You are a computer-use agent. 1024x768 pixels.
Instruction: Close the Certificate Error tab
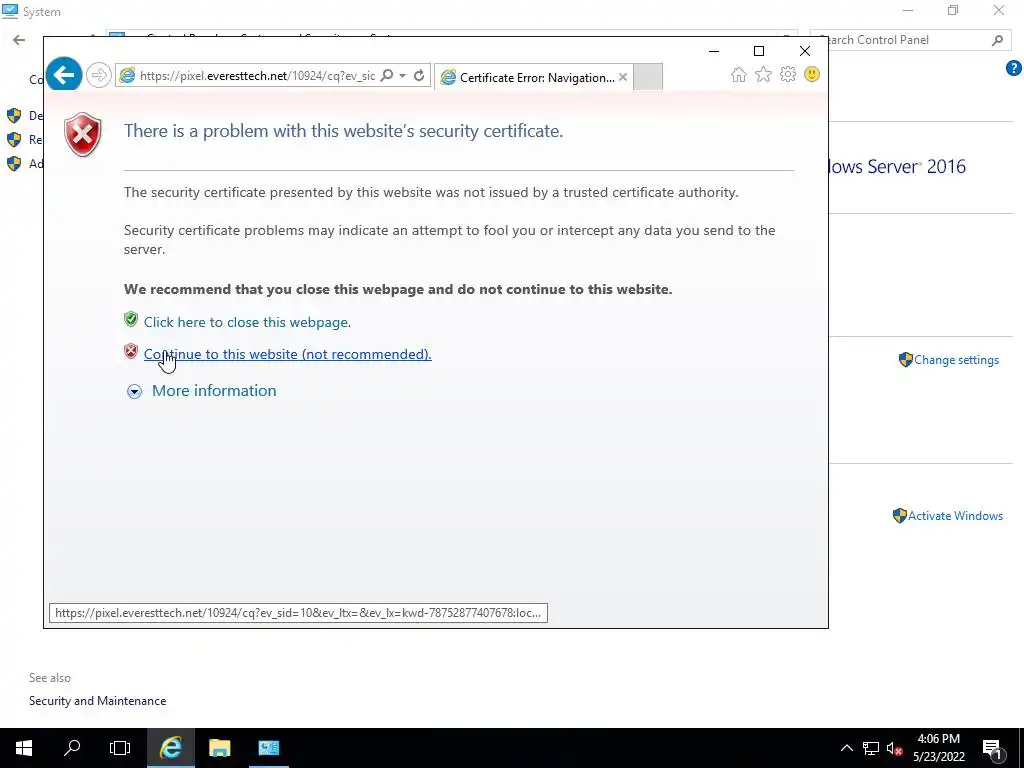[x=623, y=77]
